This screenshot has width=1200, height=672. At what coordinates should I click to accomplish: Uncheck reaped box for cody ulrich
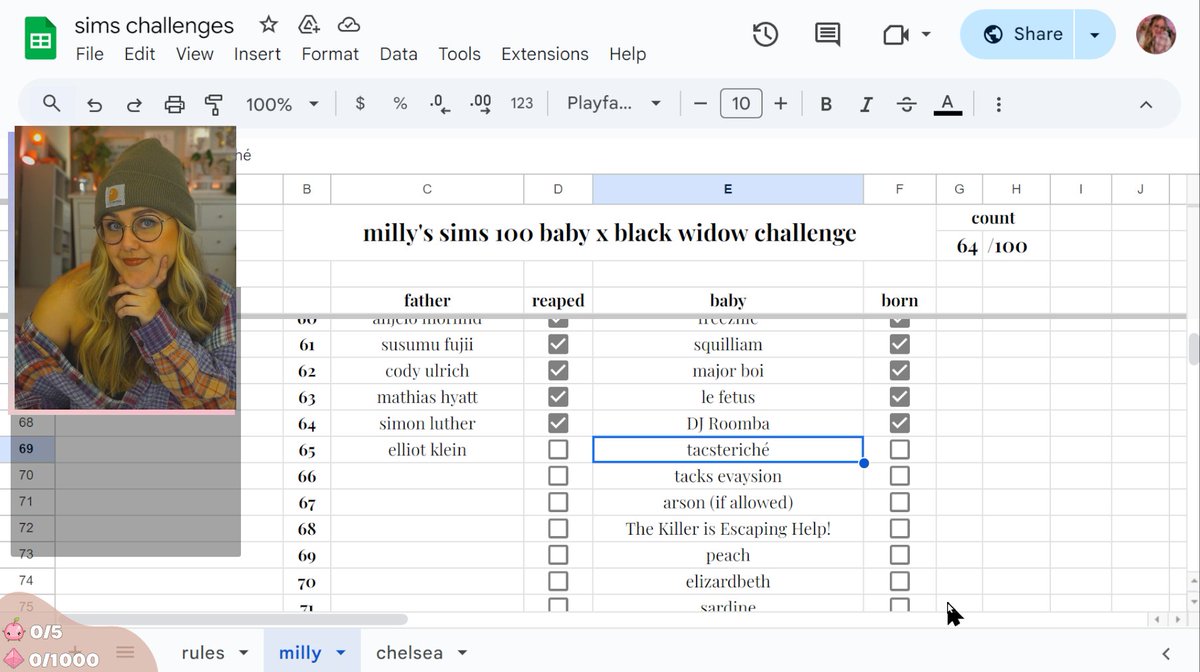tap(558, 370)
